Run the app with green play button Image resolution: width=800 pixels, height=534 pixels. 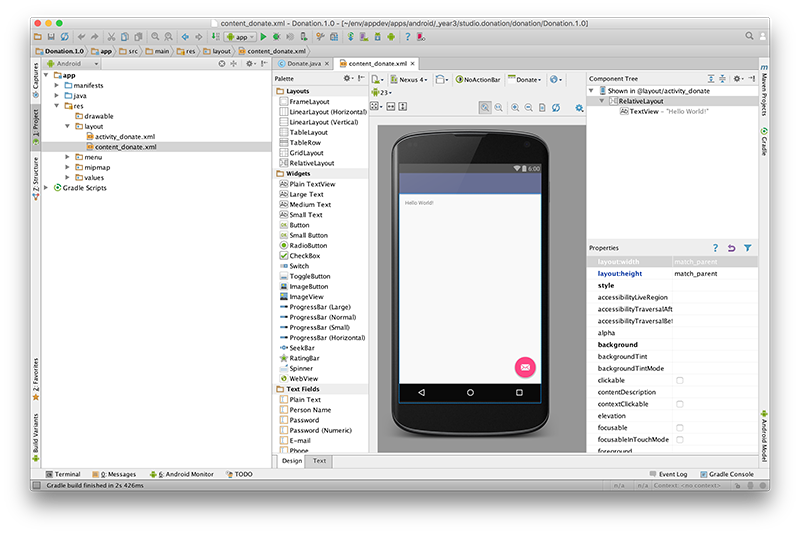[x=263, y=36]
